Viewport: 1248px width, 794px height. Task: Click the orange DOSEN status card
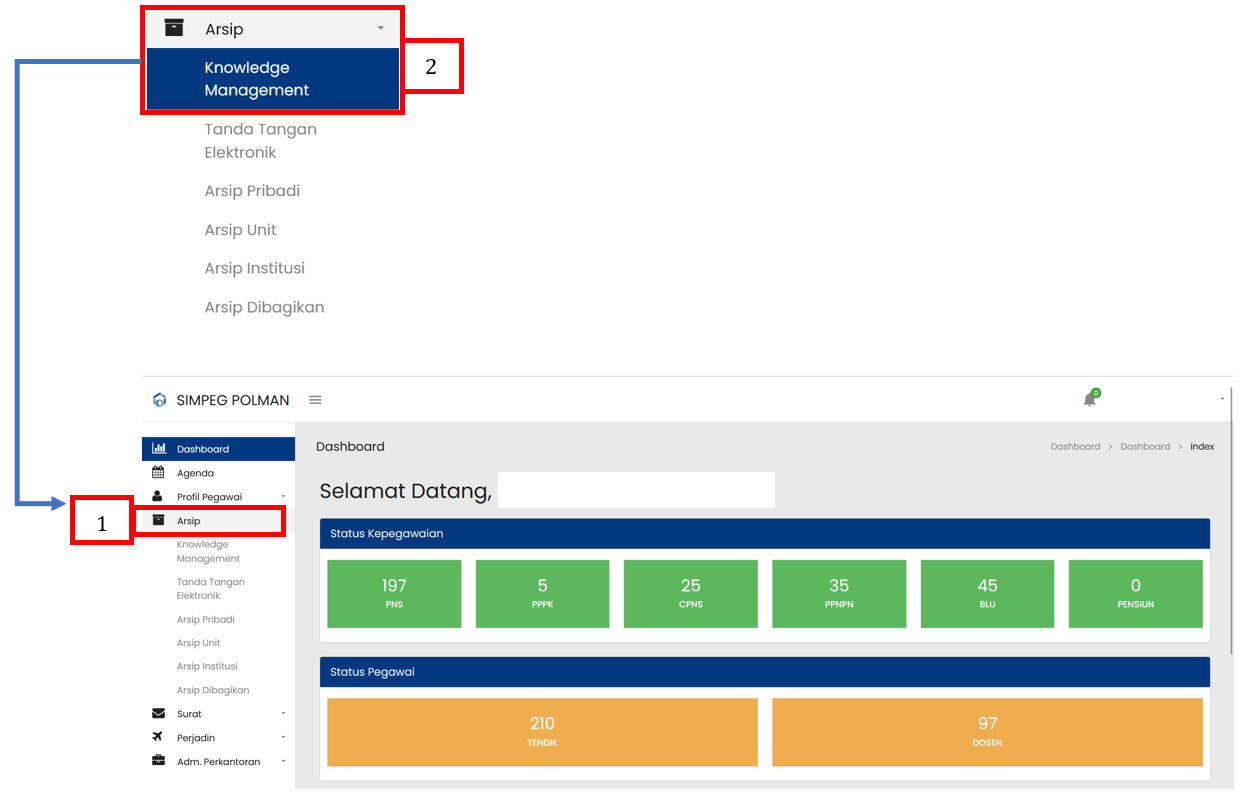pyautogui.click(x=987, y=731)
